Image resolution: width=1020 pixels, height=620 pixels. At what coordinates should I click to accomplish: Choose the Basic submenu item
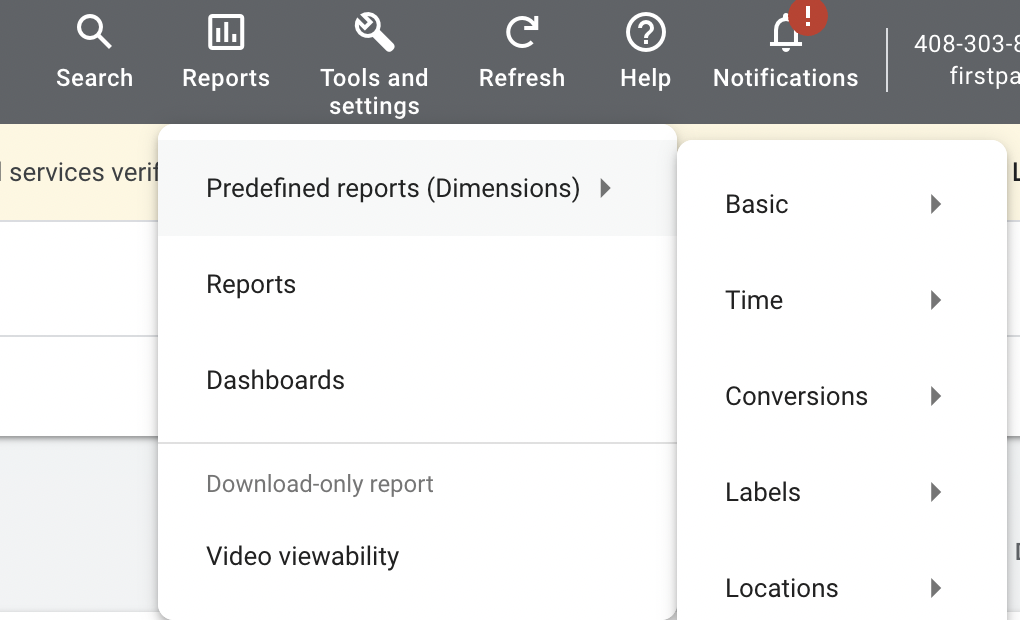(757, 204)
